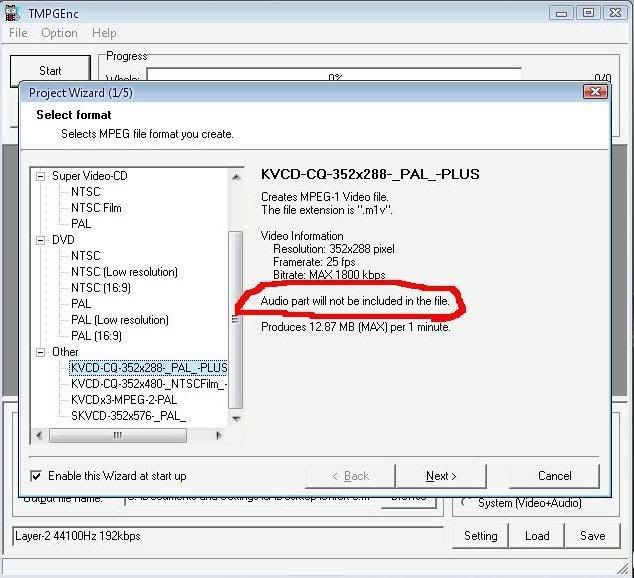This screenshot has height=578, width=634.
Task: Select SKVCD-352x576-_PAL_ template
Action: point(128,416)
